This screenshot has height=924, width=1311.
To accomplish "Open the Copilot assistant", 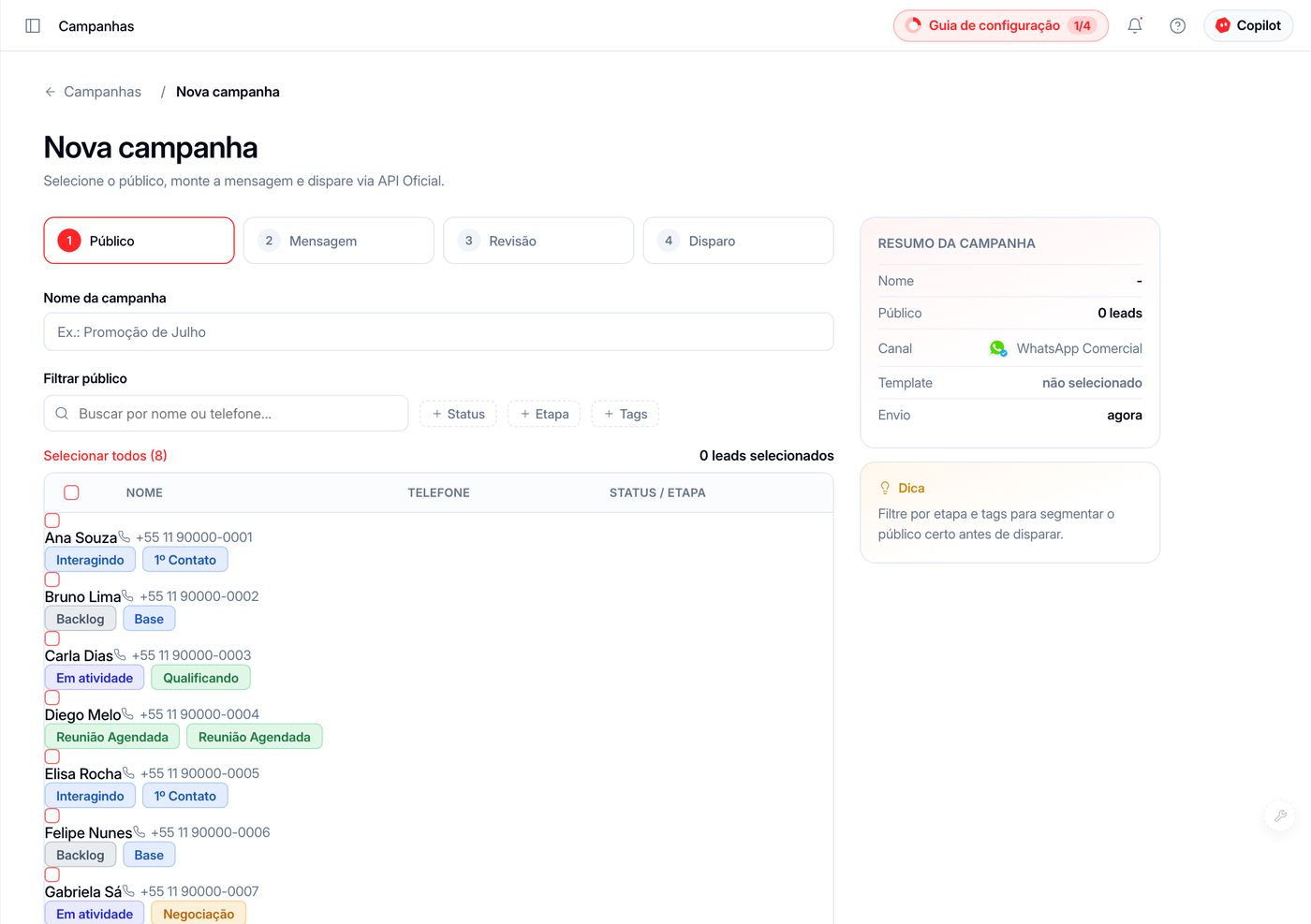I will pos(1247,26).
